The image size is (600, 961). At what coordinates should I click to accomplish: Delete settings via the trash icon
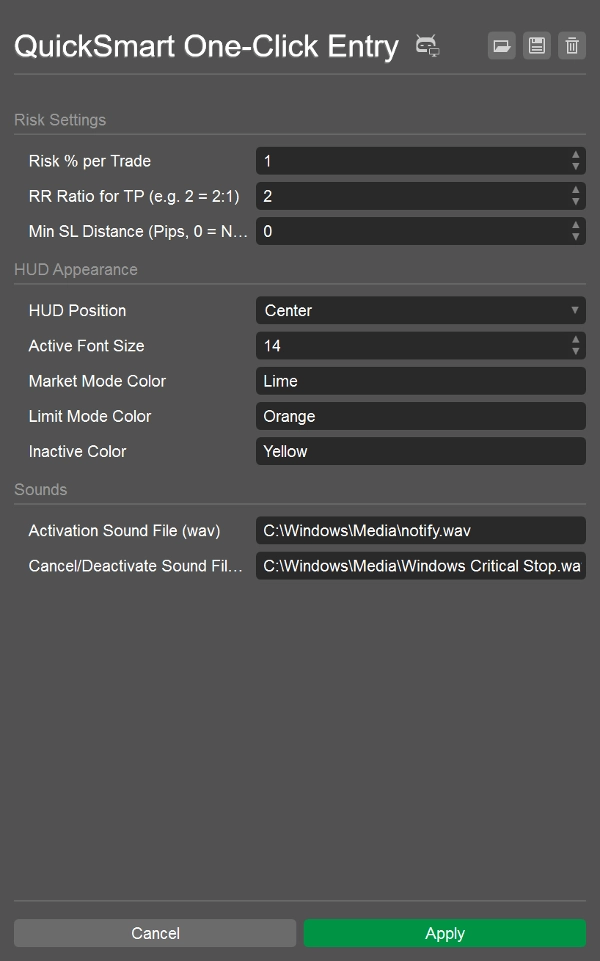point(571,45)
